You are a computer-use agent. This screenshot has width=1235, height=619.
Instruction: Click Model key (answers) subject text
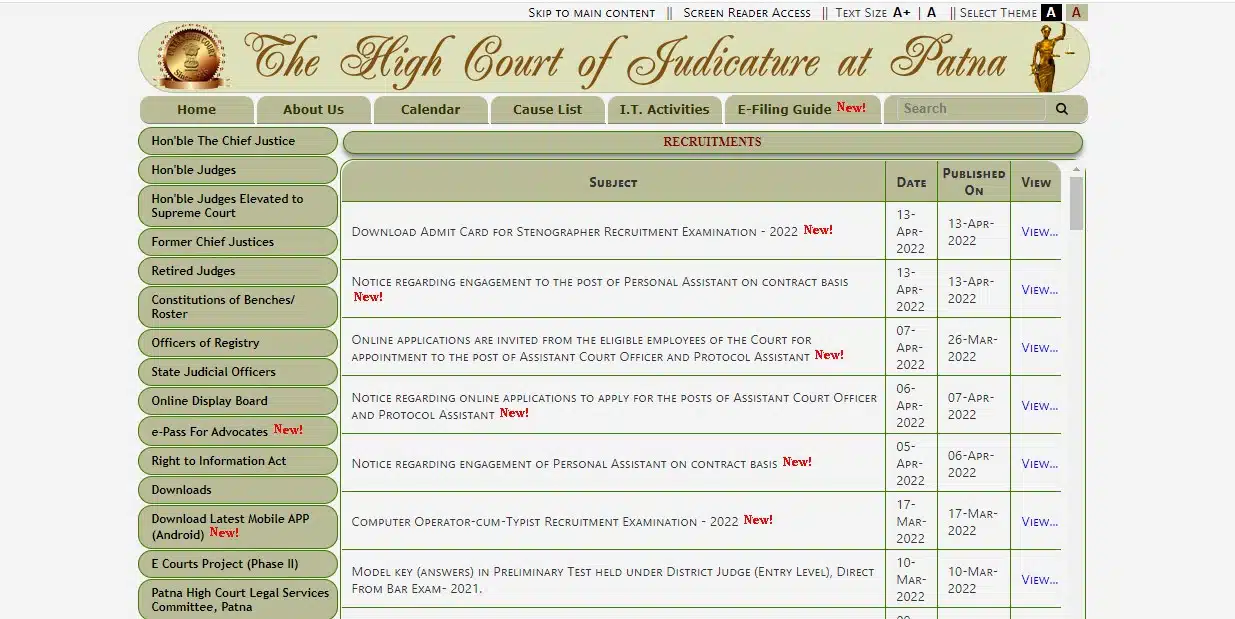click(613, 580)
